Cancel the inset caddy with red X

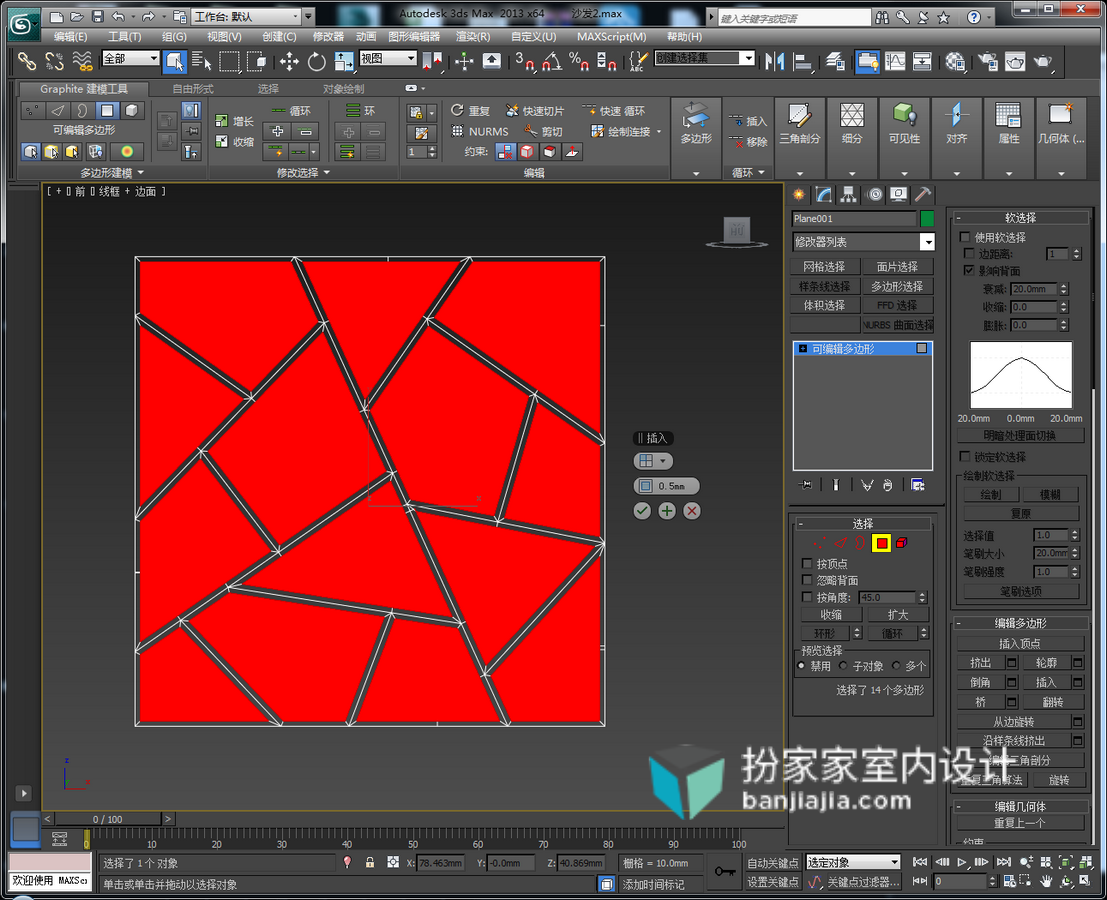(x=692, y=510)
